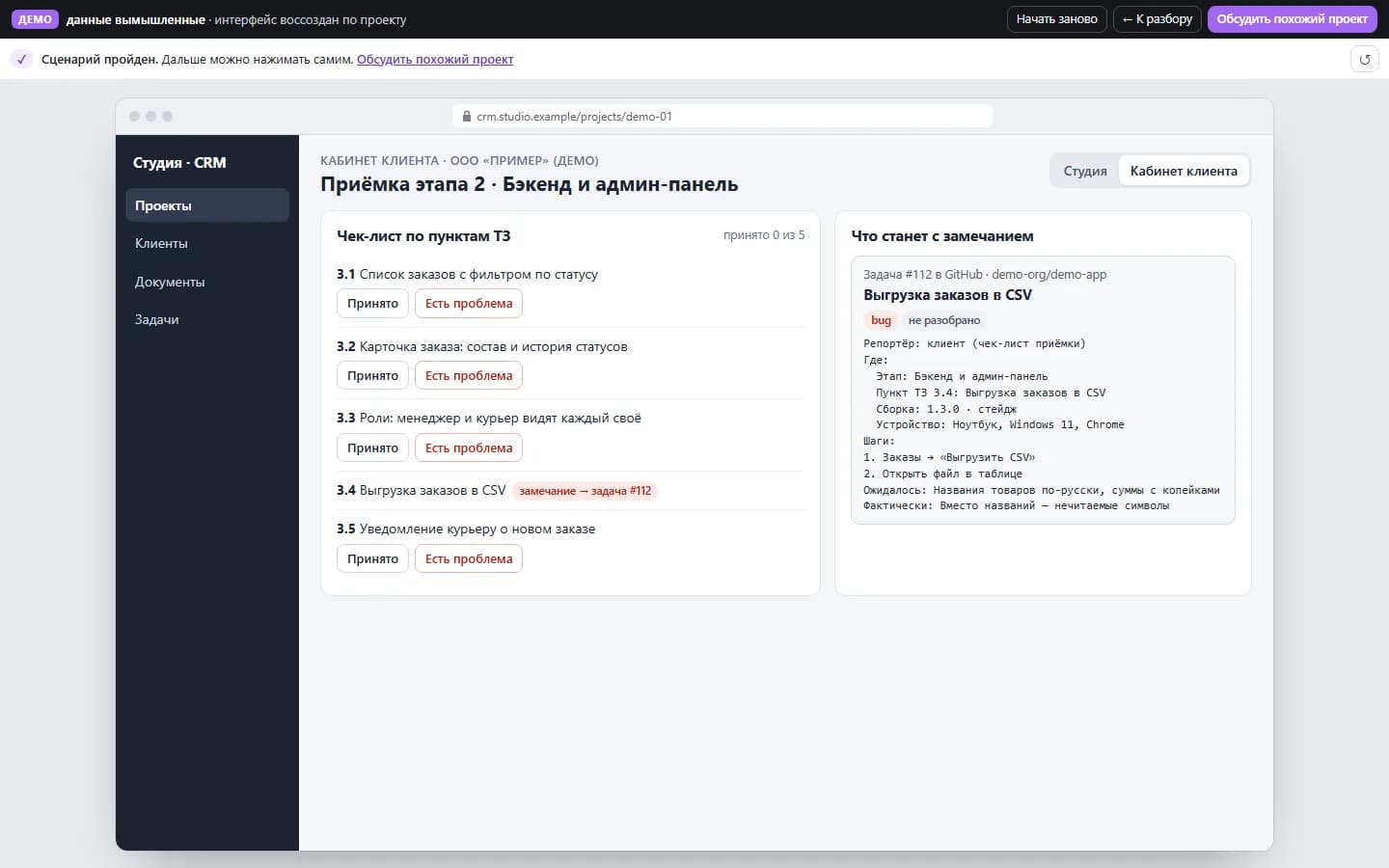This screenshot has height=868, width=1389.
Task: Click the 'Приёмка этапа 2' page title
Action: (530, 184)
